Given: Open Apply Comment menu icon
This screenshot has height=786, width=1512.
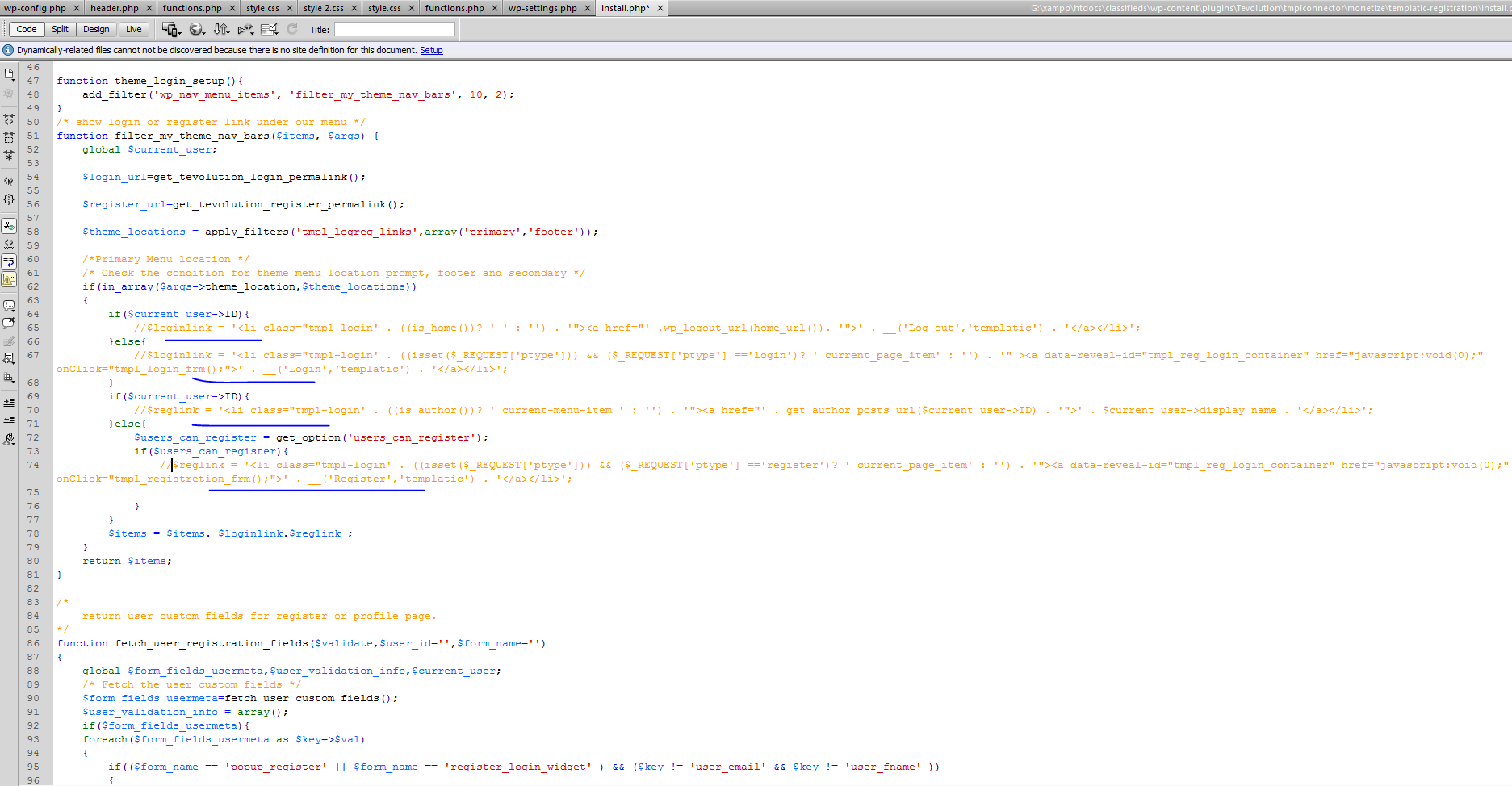Looking at the screenshot, I should click(x=9, y=306).
